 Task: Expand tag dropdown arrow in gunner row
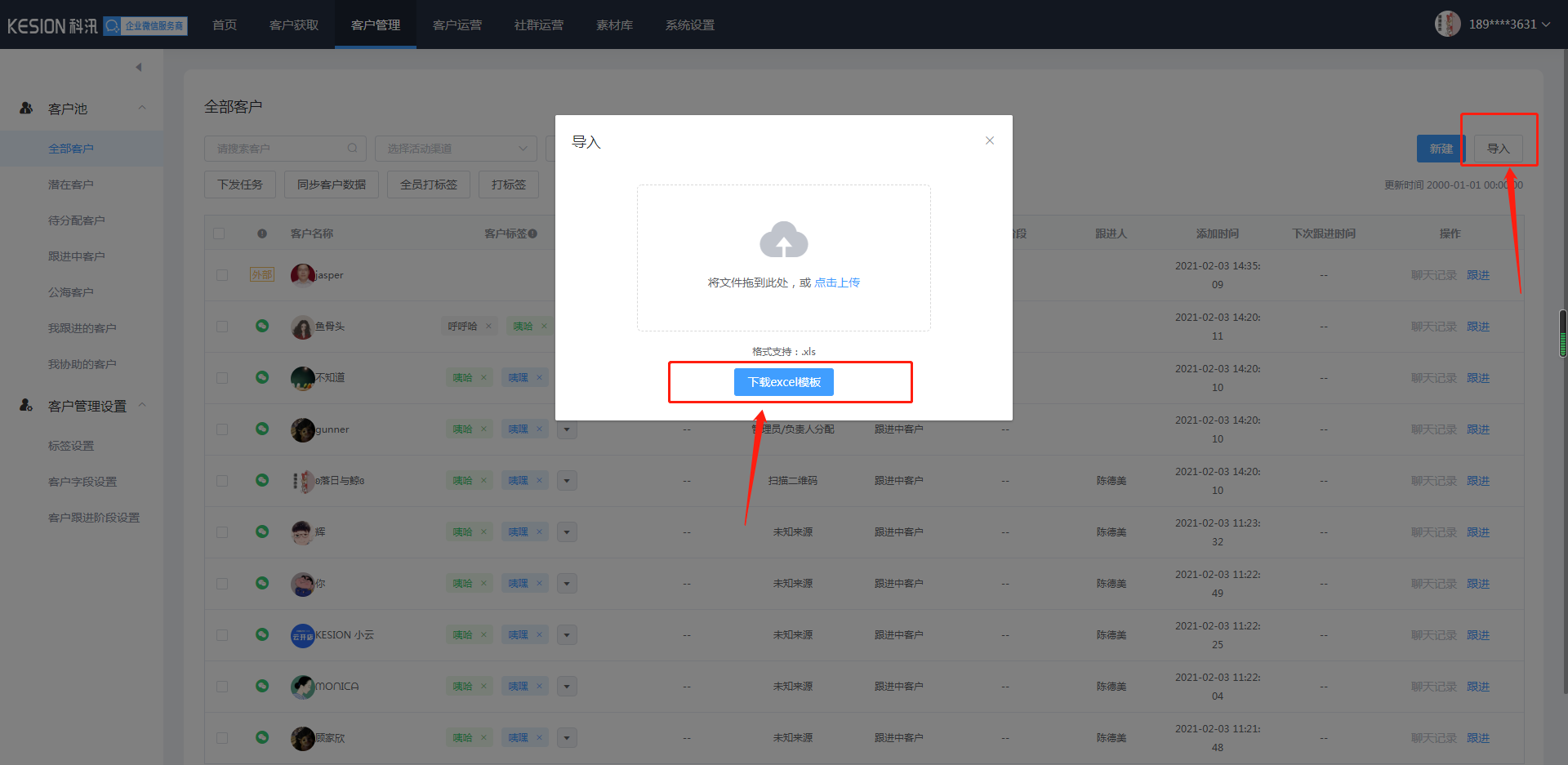click(x=567, y=429)
